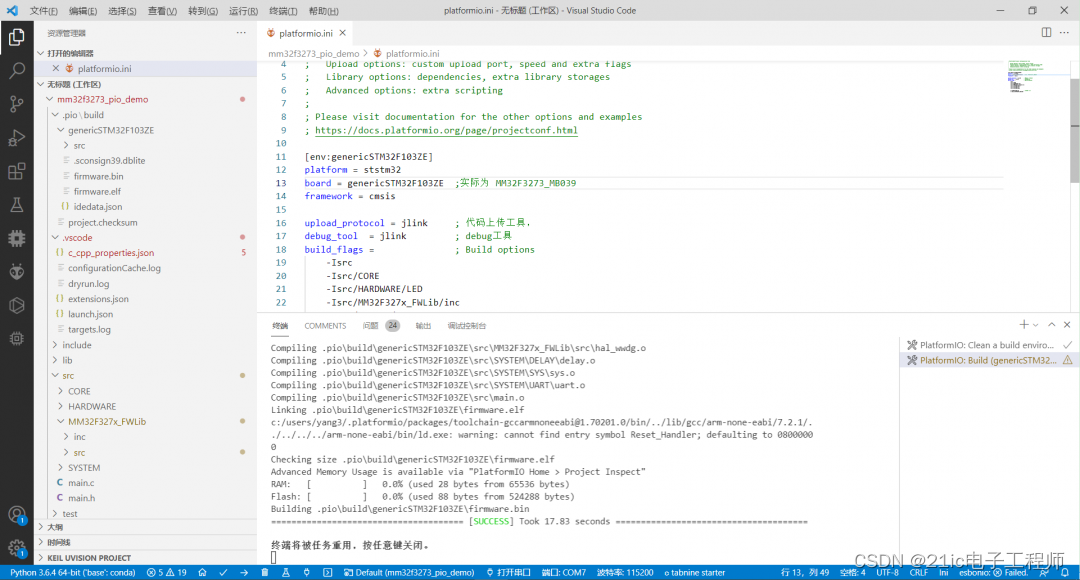The width and height of the screenshot is (1080, 580).
Task: Open notifications bell in status bar
Action: coord(1065,572)
